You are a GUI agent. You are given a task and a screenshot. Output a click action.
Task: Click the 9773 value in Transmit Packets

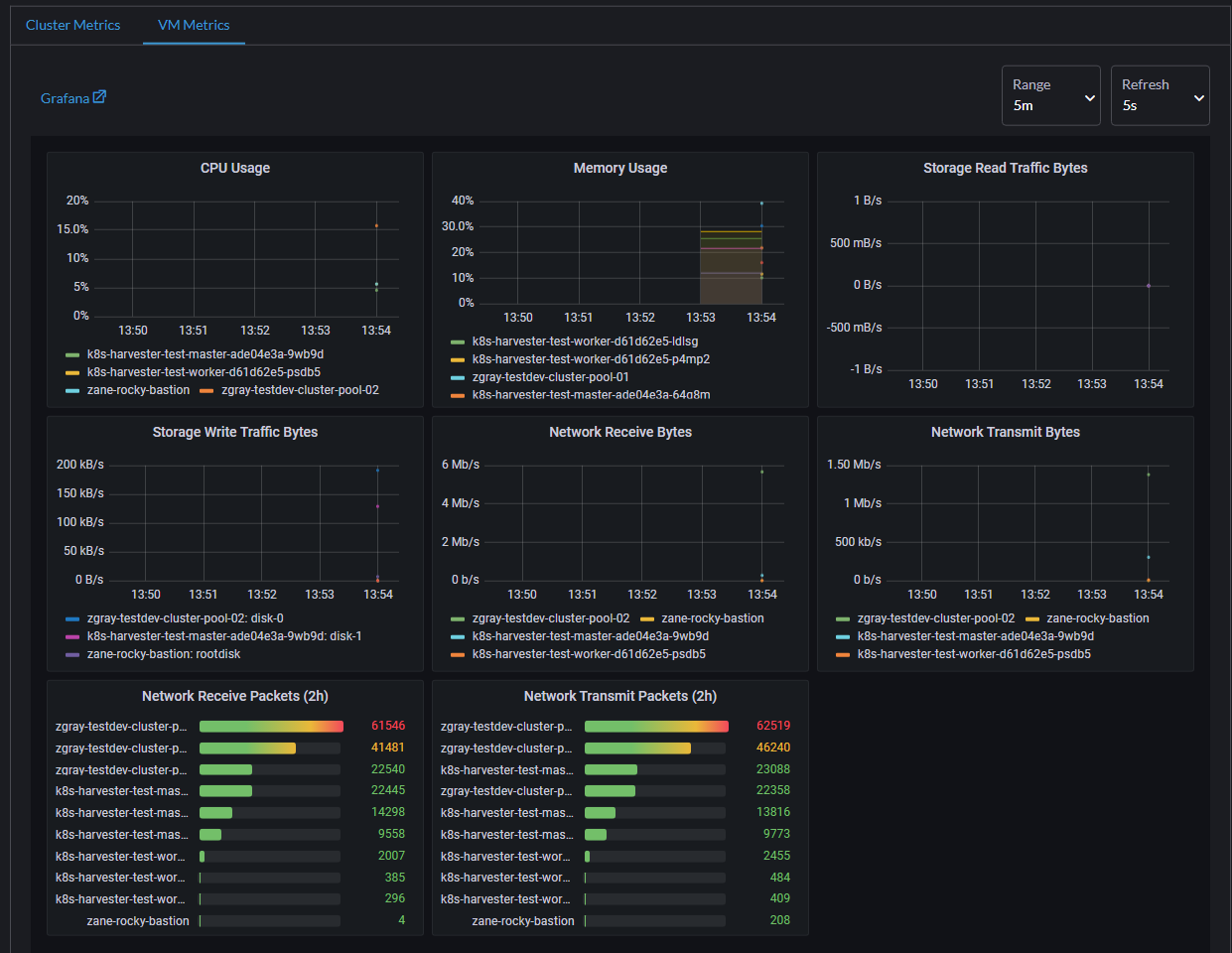(776, 834)
